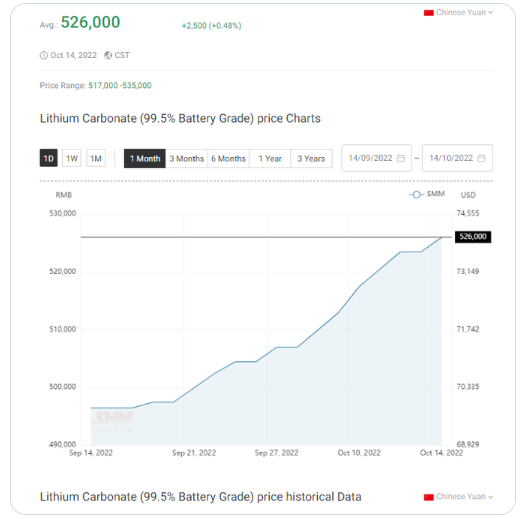This screenshot has height=519, width=521.
Task: Open calendar icon in end date 14/10/2022
Action: point(481,158)
